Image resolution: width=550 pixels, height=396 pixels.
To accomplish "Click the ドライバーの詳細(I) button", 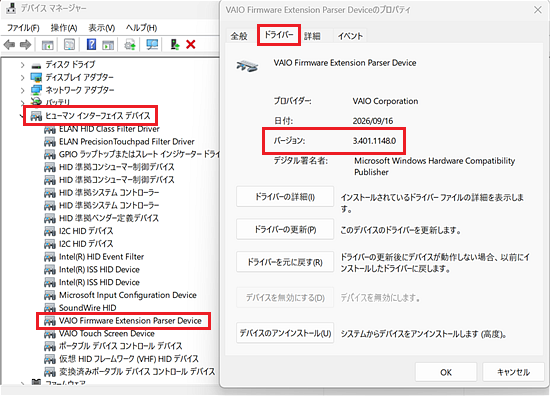I will click(285, 197).
